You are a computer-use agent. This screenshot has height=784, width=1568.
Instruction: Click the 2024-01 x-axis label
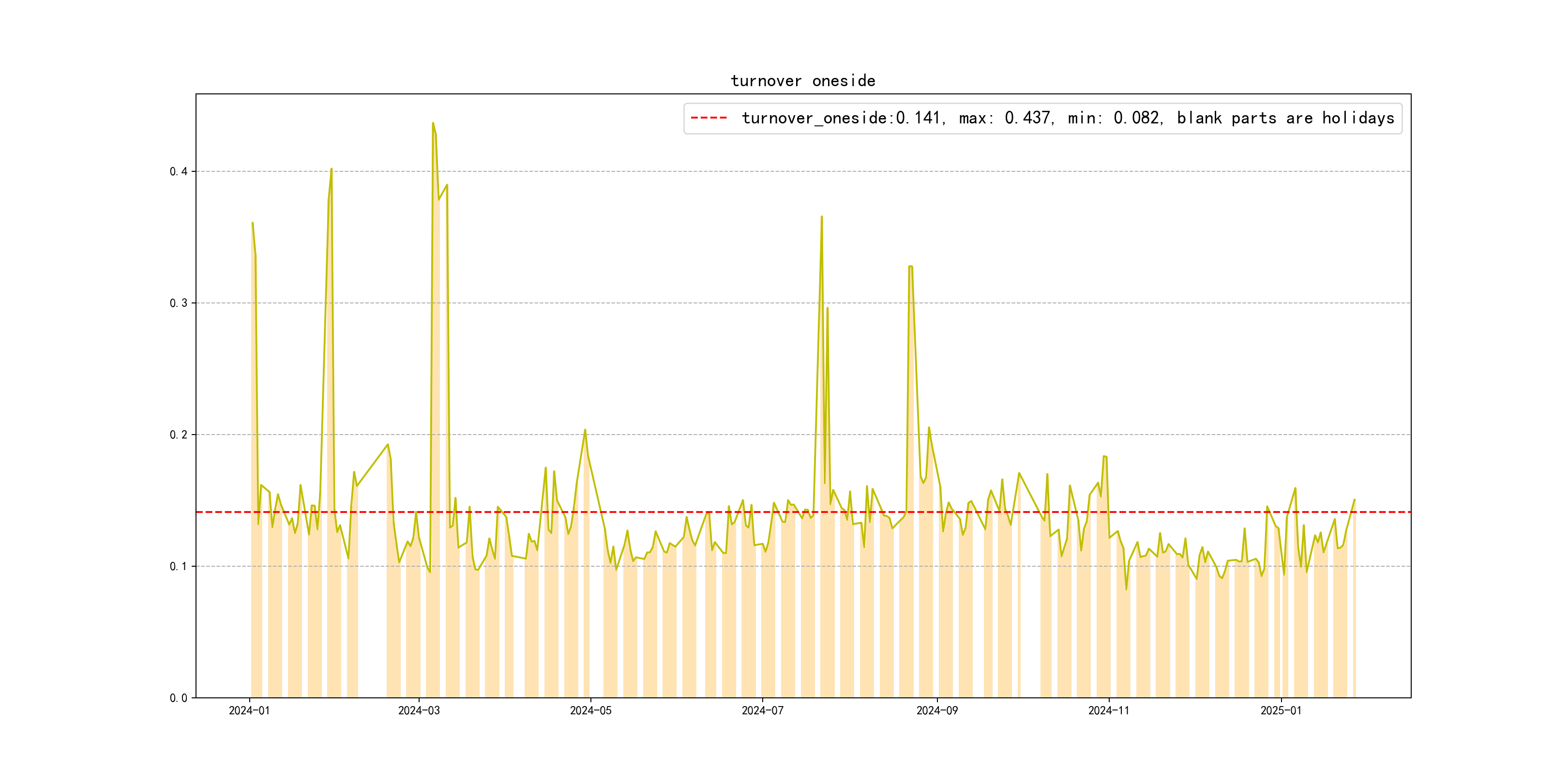(x=249, y=710)
